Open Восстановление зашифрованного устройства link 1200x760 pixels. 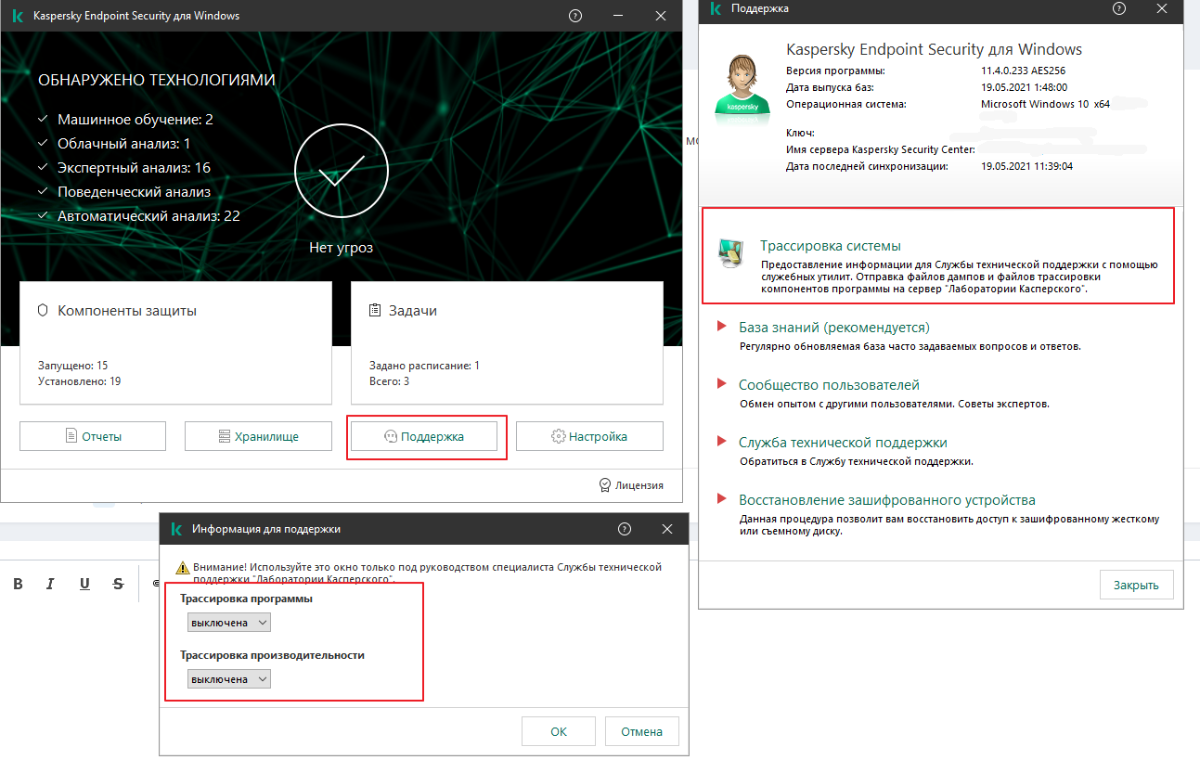887,500
